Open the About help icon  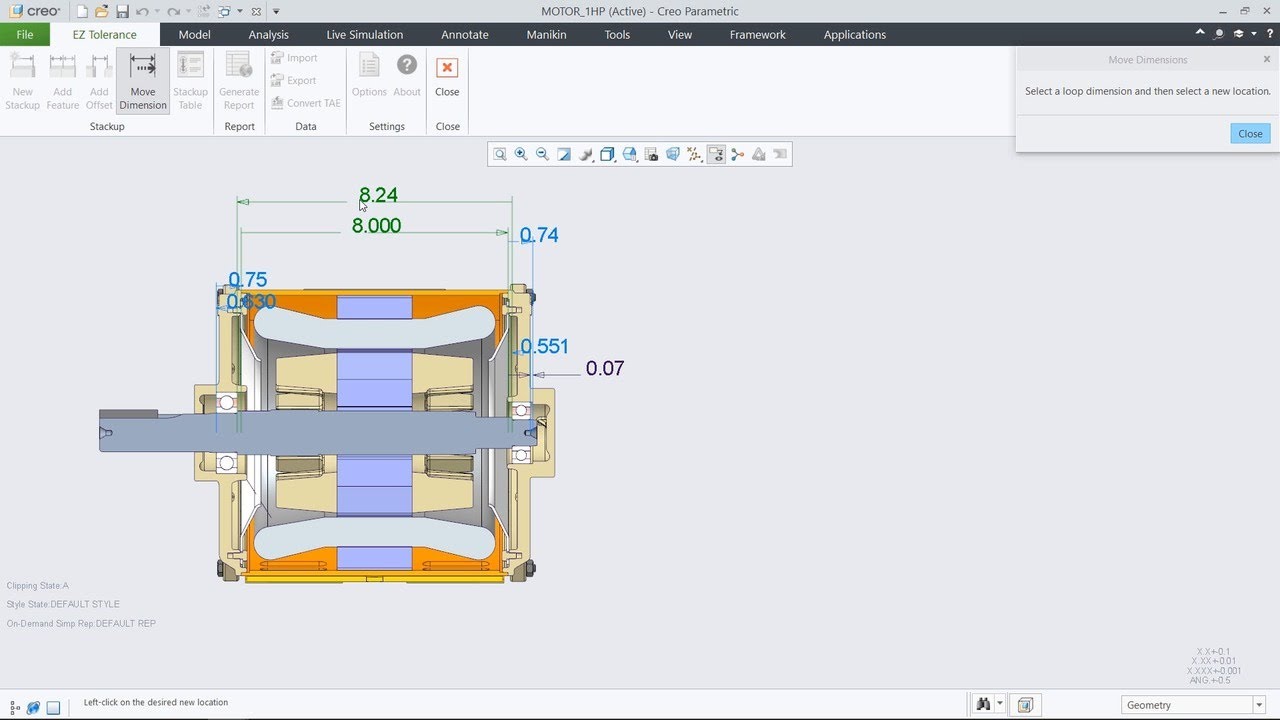point(407,75)
